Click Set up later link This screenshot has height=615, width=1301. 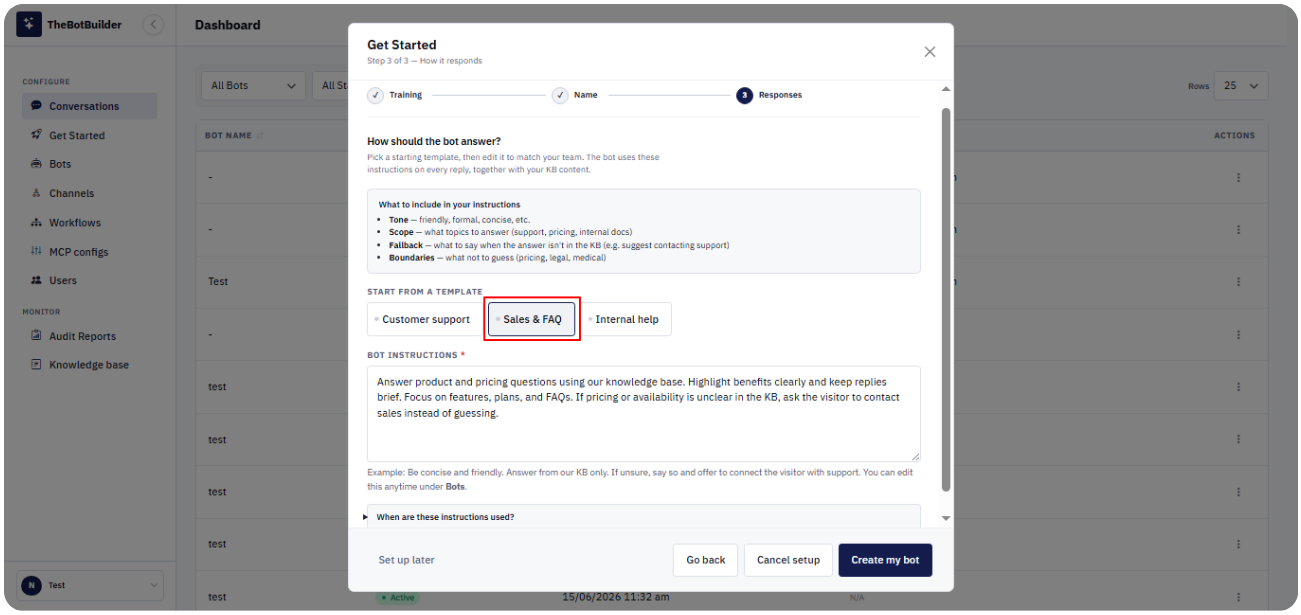tap(406, 560)
